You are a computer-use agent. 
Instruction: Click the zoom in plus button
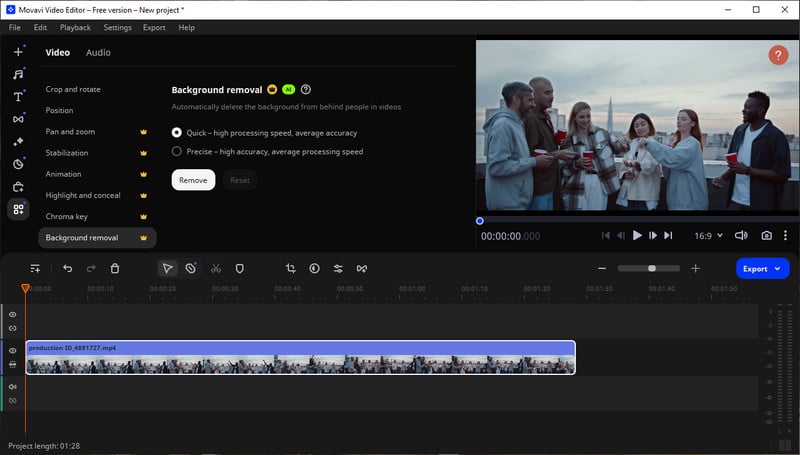click(695, 268)
